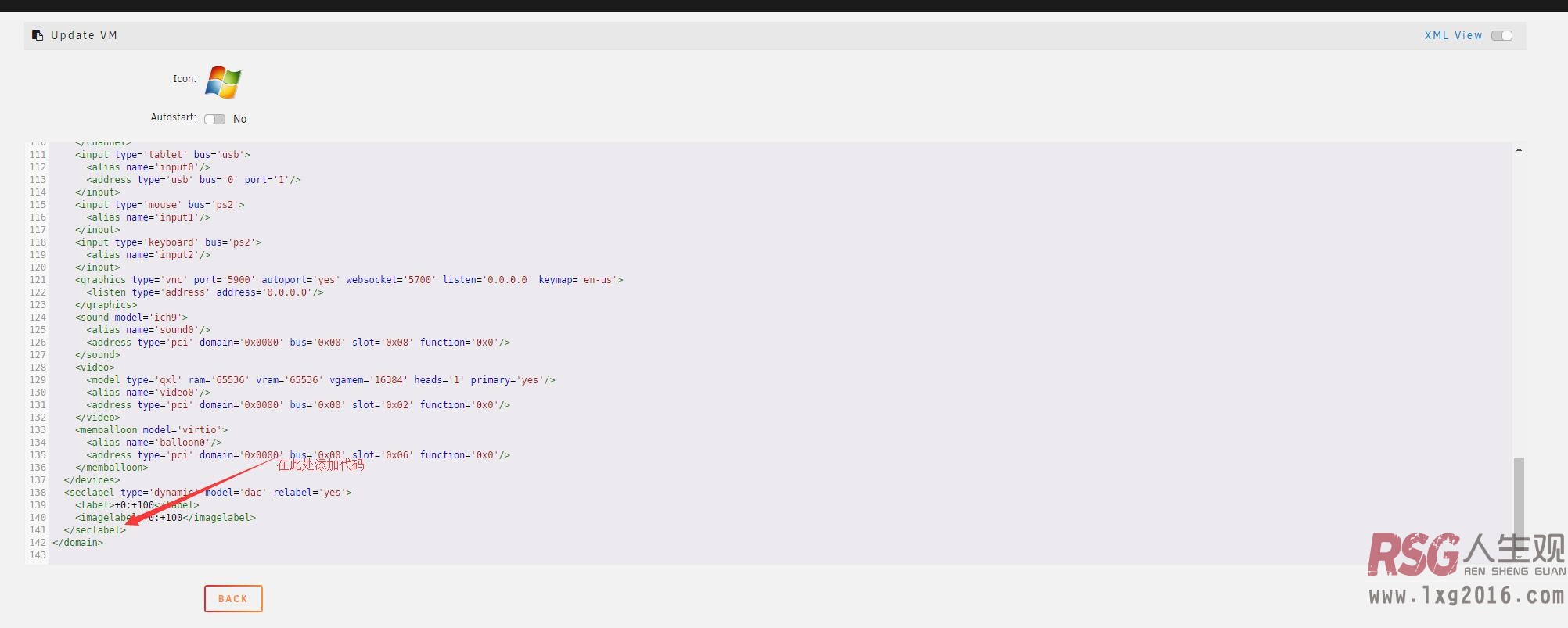Toggle the XML View switch
This screenshot has width=1568, height=628.
(x=1501, y=35)
